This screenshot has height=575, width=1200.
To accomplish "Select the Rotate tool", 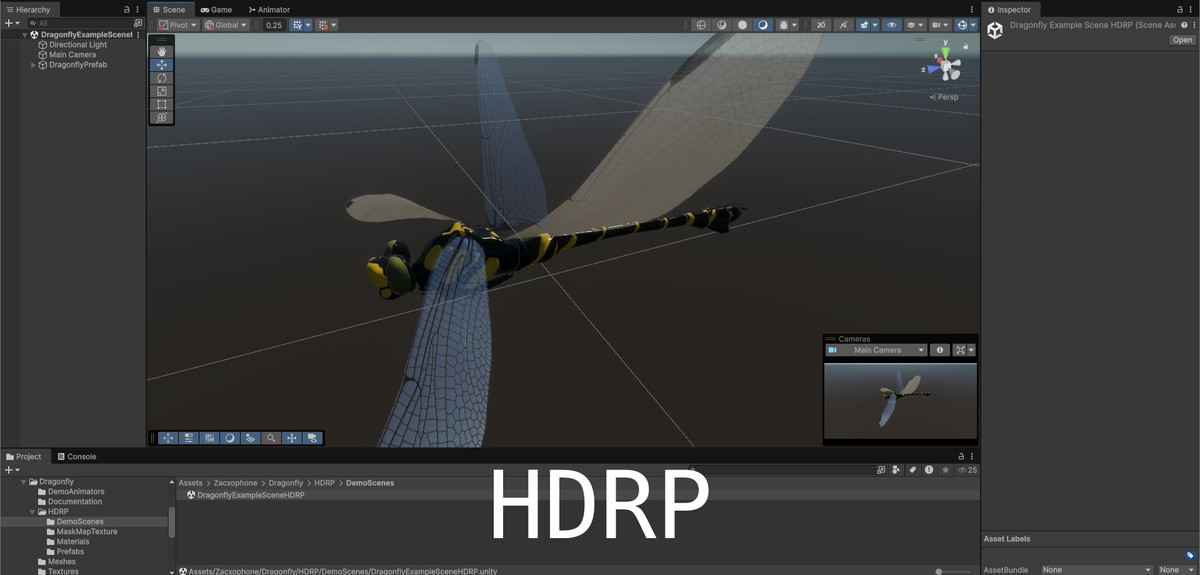I will [x=162, y=78].
